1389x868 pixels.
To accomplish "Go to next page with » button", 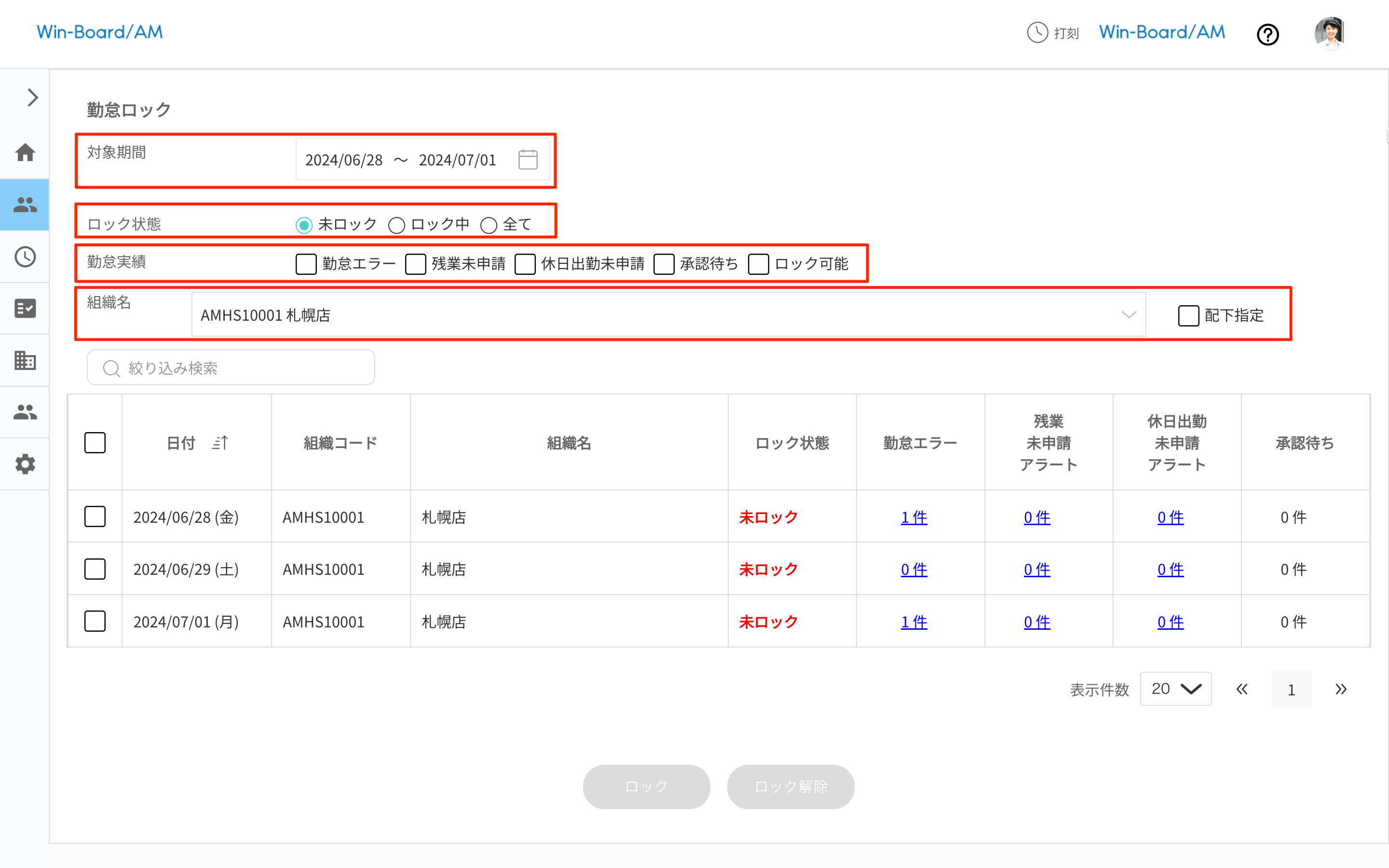I will [x=1340, y=689].
